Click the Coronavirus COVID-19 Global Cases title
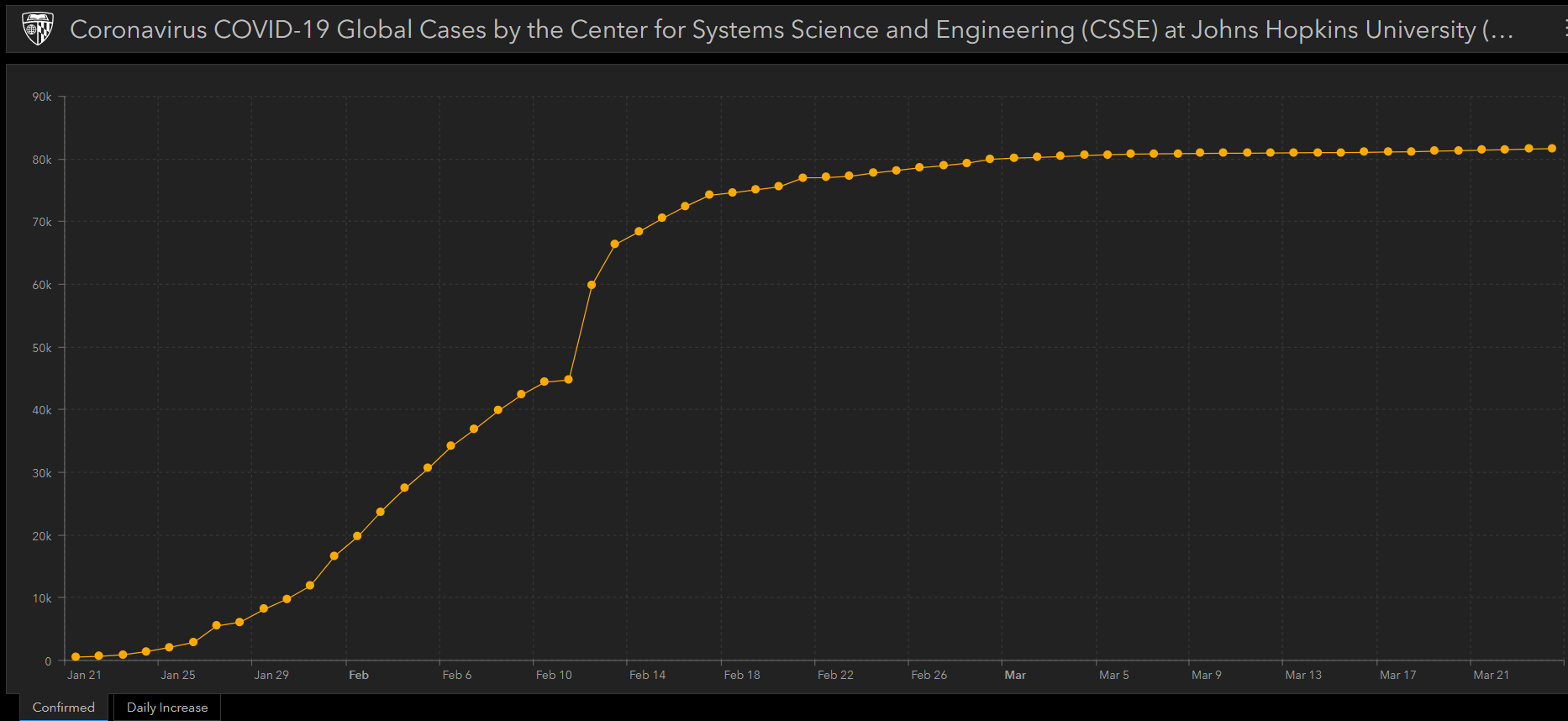1568x721 pixels. [791, 29]
